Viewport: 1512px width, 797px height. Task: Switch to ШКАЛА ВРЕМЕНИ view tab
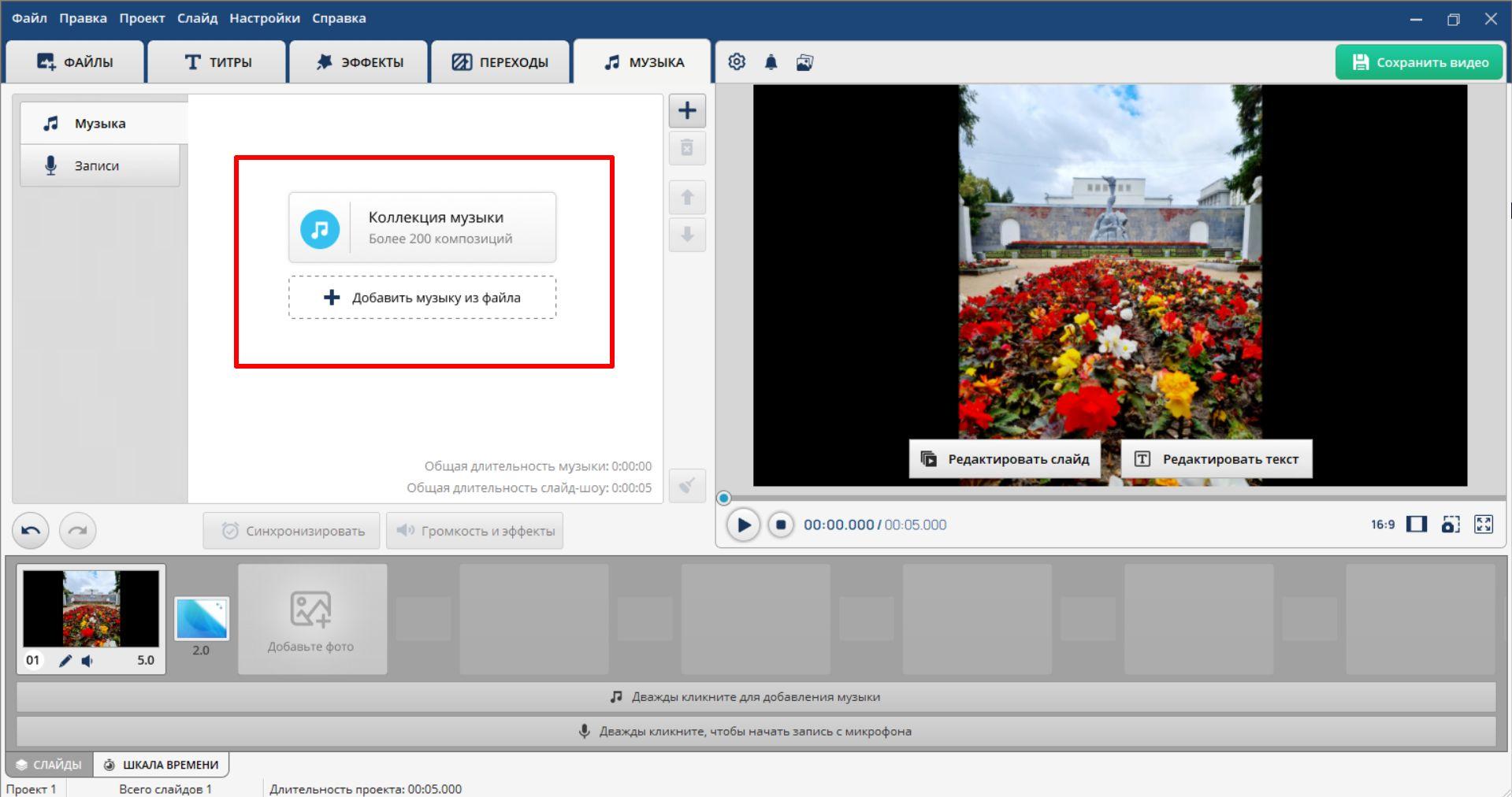161,765
